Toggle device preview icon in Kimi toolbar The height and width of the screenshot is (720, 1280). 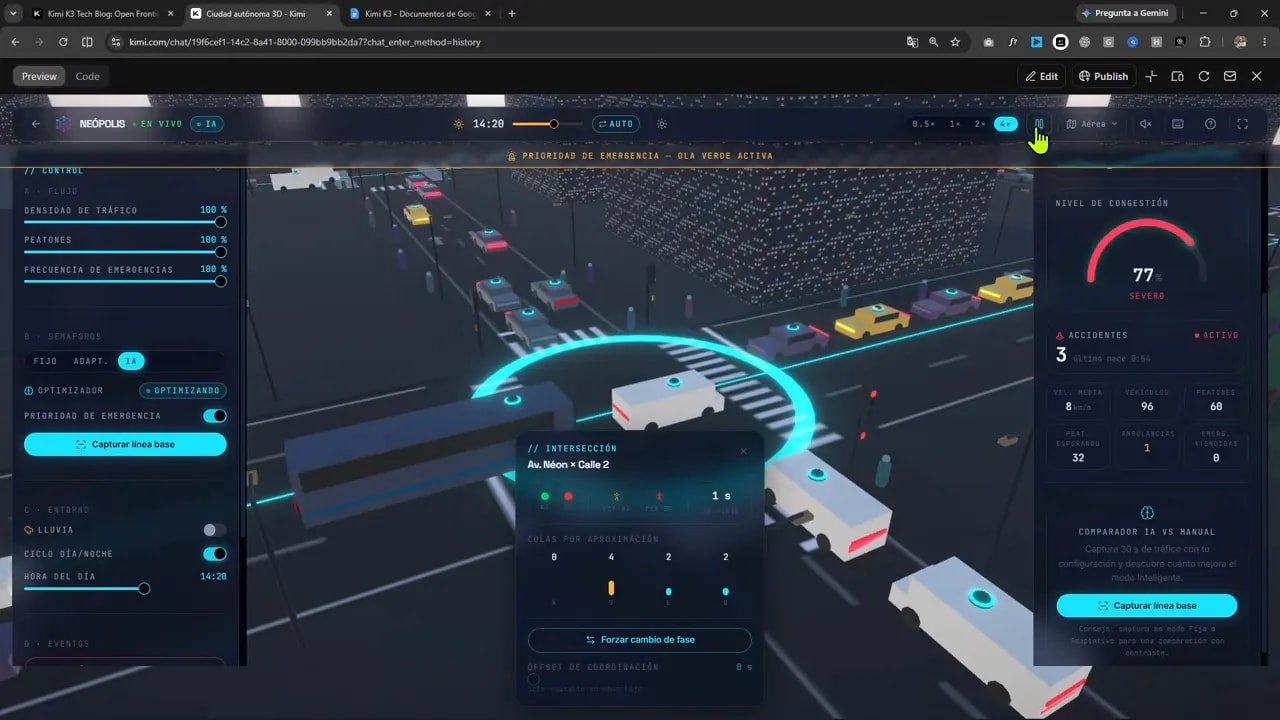tap(1177, 76)
